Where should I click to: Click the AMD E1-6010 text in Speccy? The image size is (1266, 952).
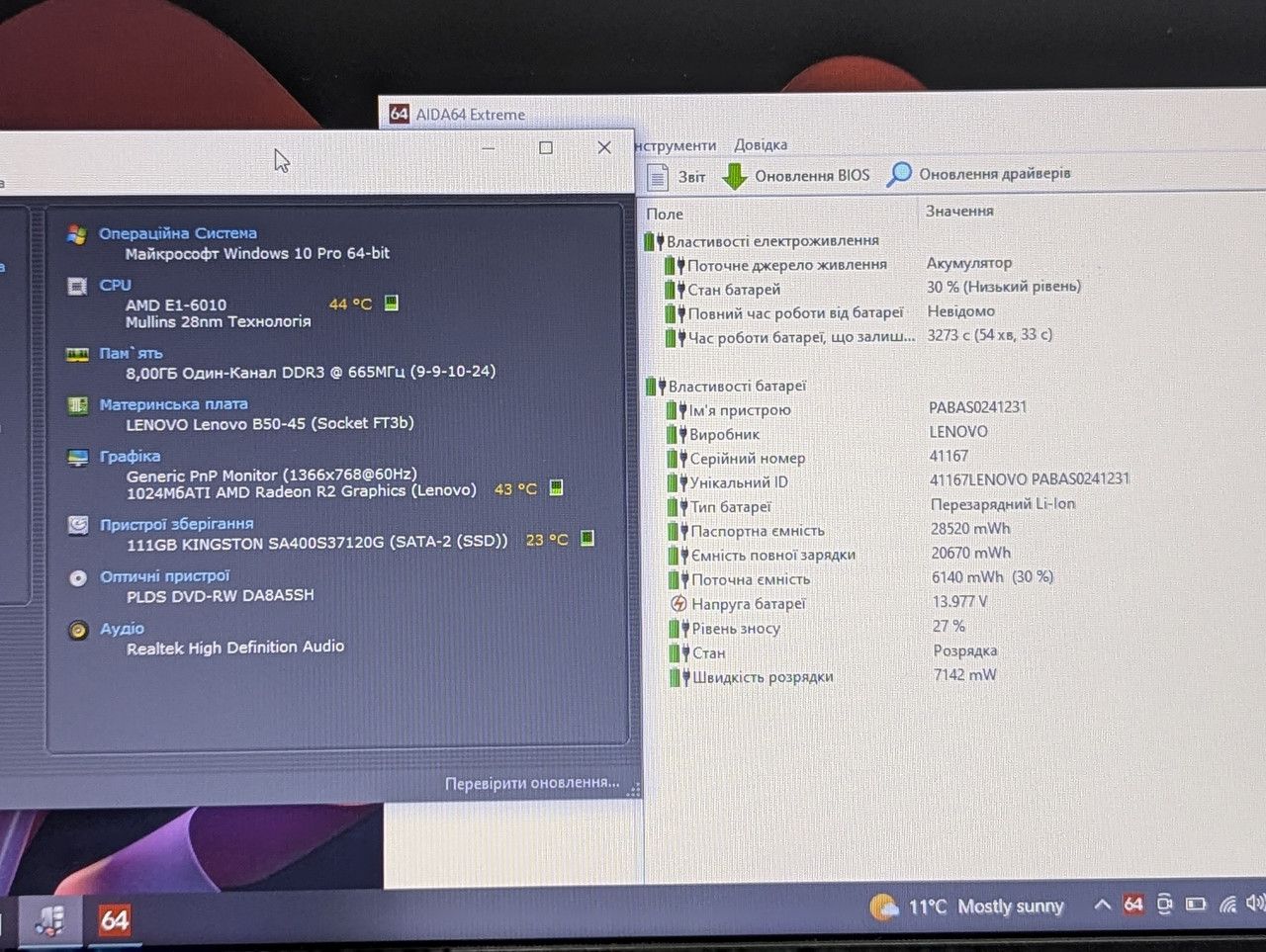pyautogui.click(x=176, y=304)
